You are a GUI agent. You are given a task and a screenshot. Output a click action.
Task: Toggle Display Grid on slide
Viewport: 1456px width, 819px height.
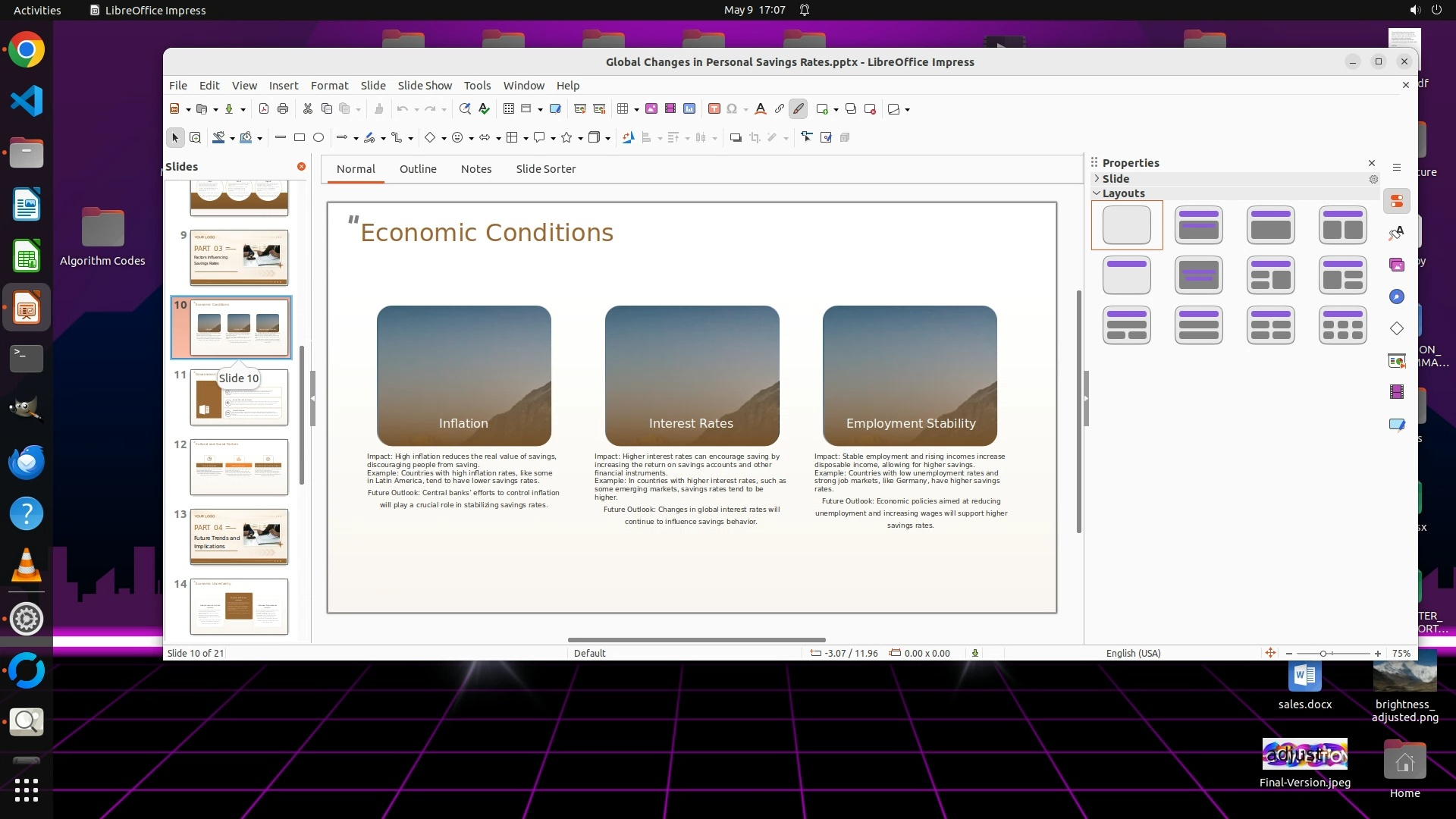(x=509, y=109)
